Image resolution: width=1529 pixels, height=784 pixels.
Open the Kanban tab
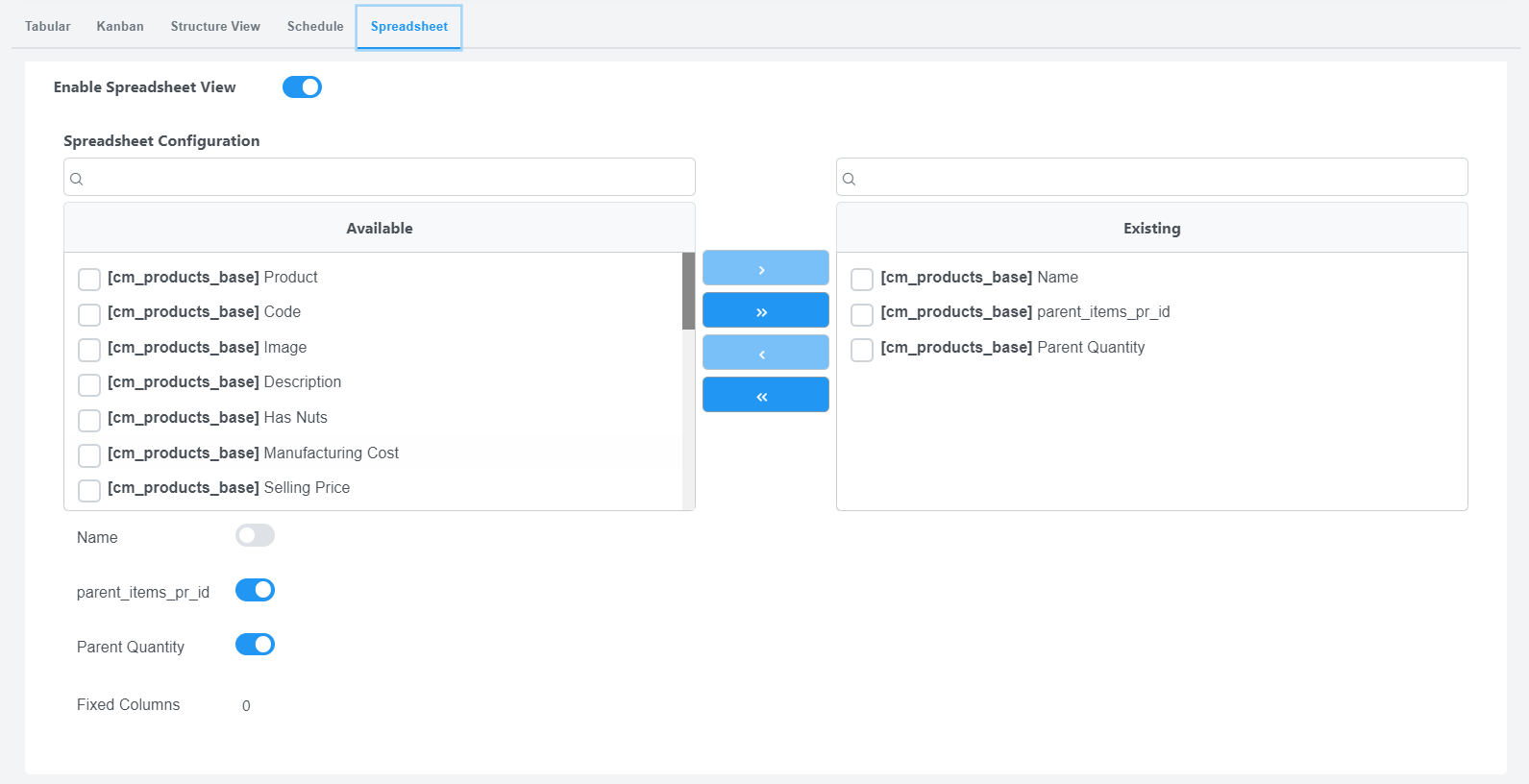click(120, 27)
